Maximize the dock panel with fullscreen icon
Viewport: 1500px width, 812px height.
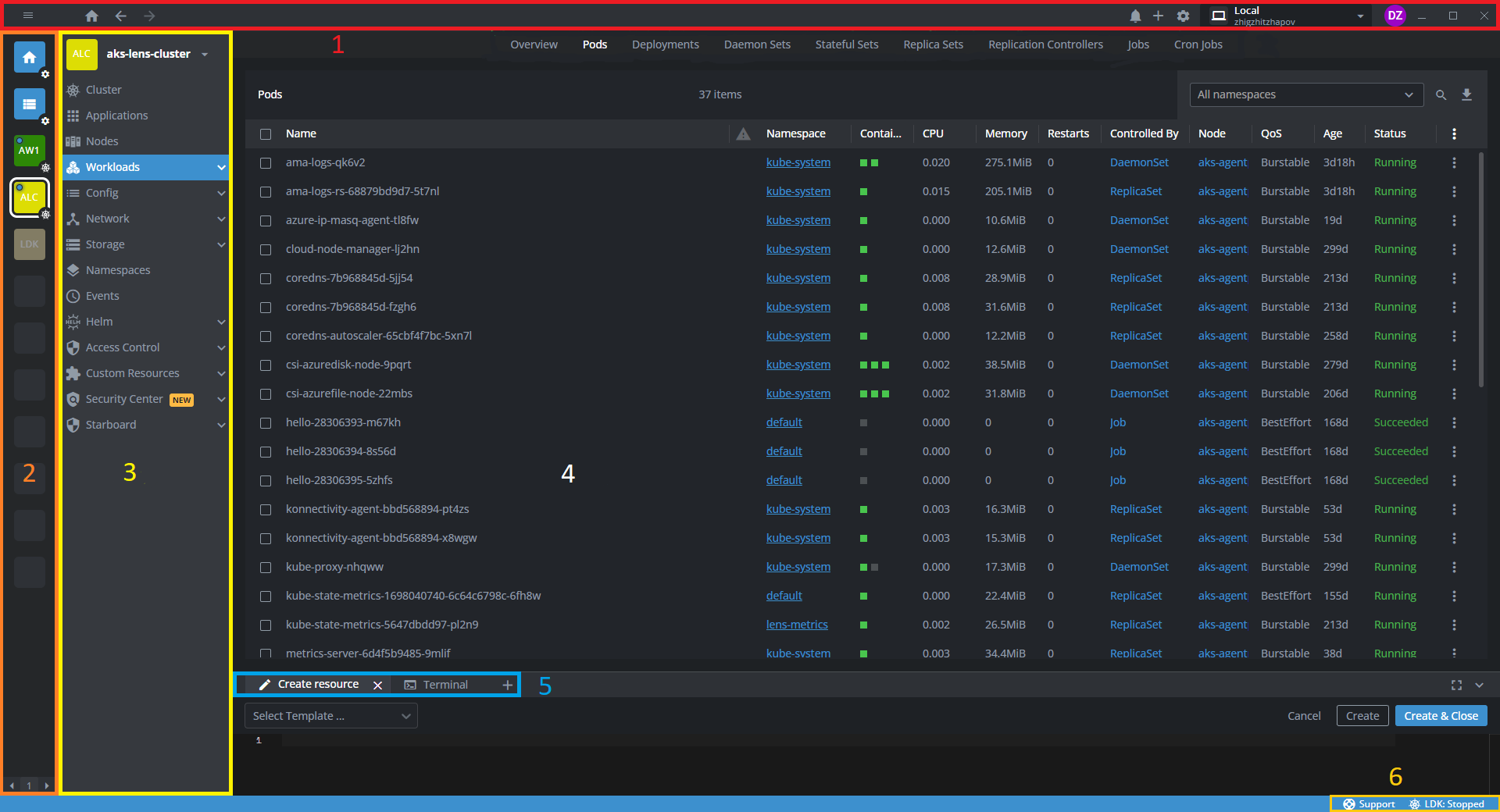[x=1455, y=686]
